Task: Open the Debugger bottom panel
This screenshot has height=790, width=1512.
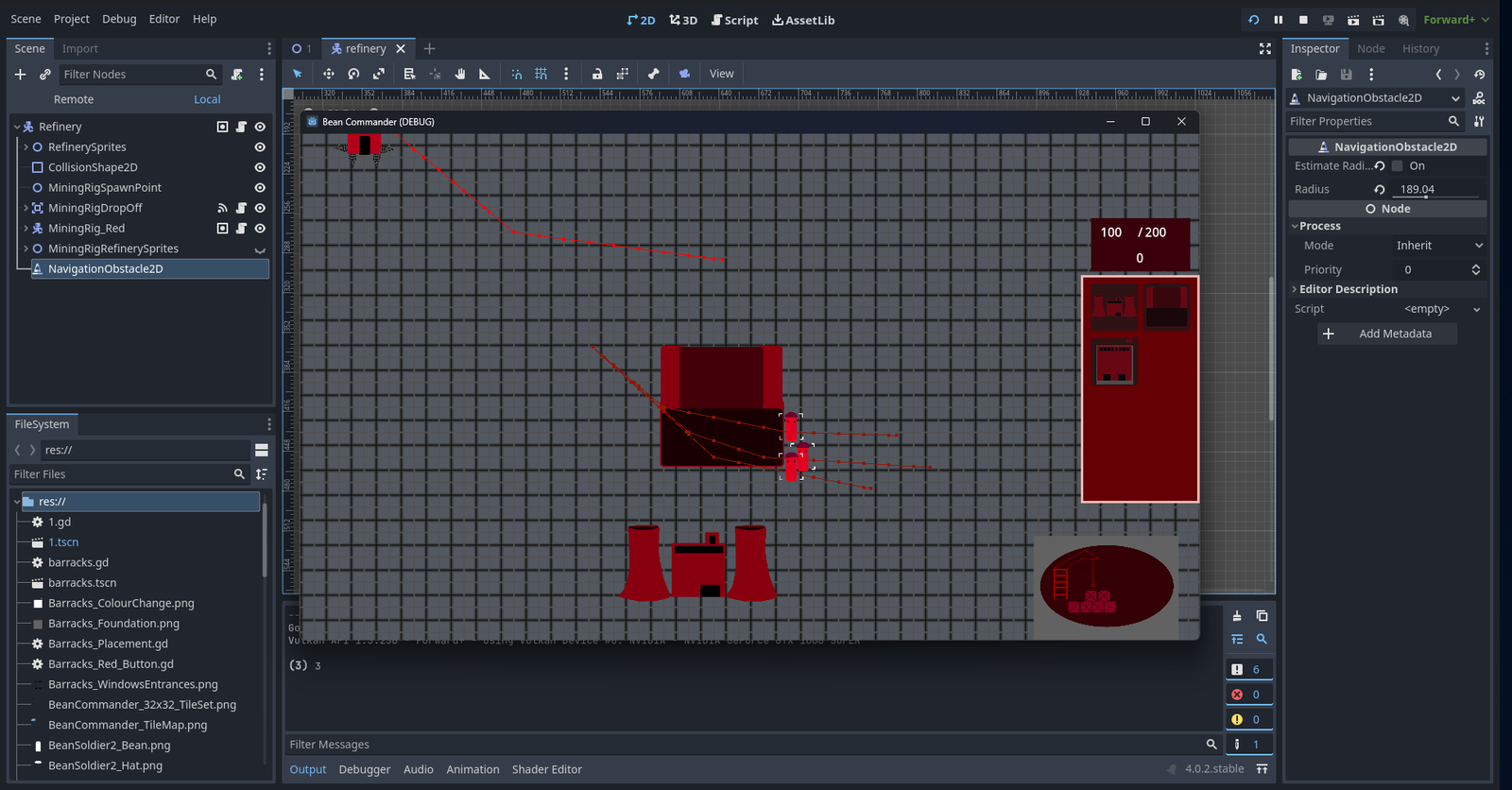Action: [365, 769]
